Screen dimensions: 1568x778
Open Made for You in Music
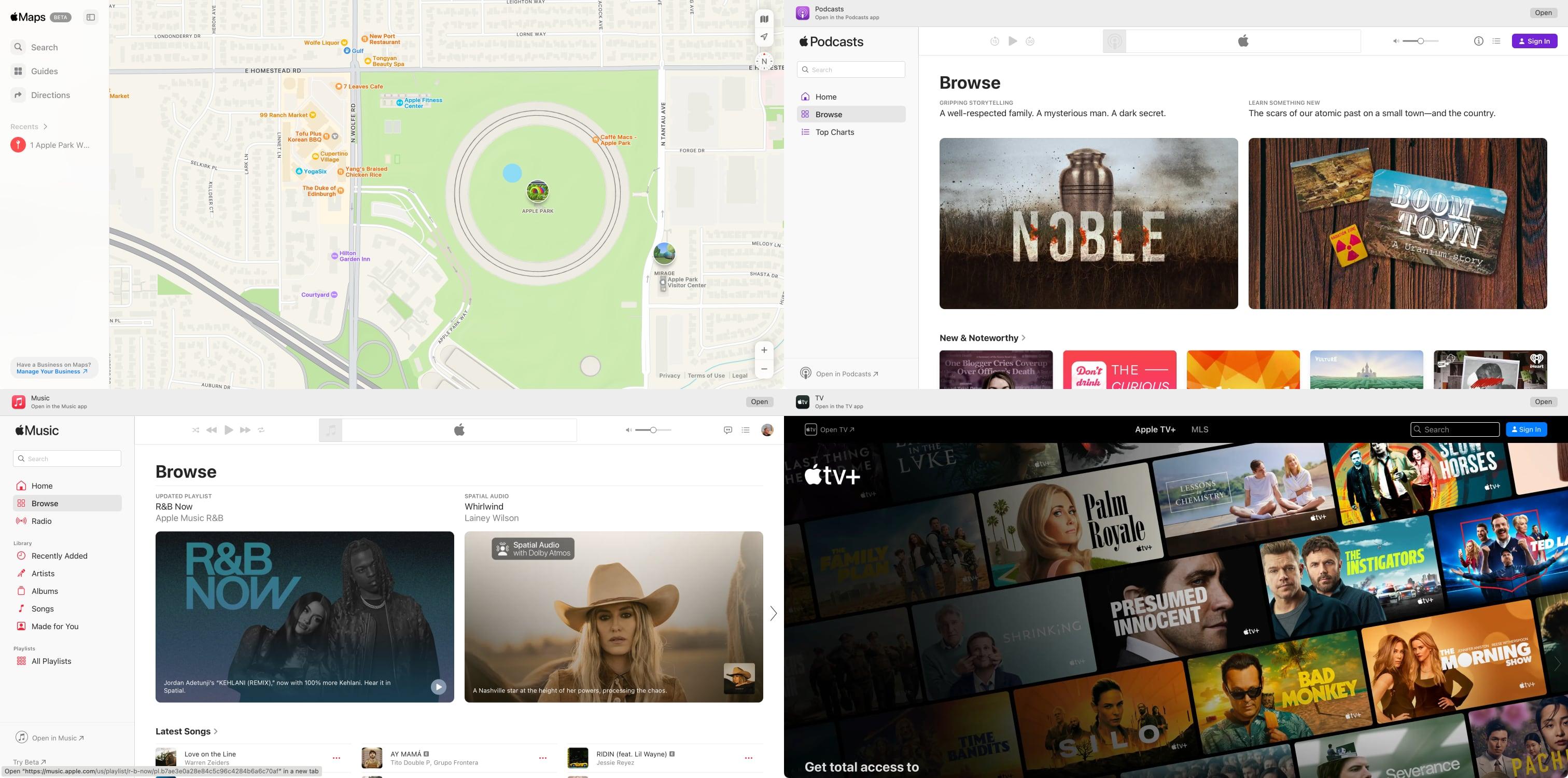pyautogui.click(x=67, y=627)
